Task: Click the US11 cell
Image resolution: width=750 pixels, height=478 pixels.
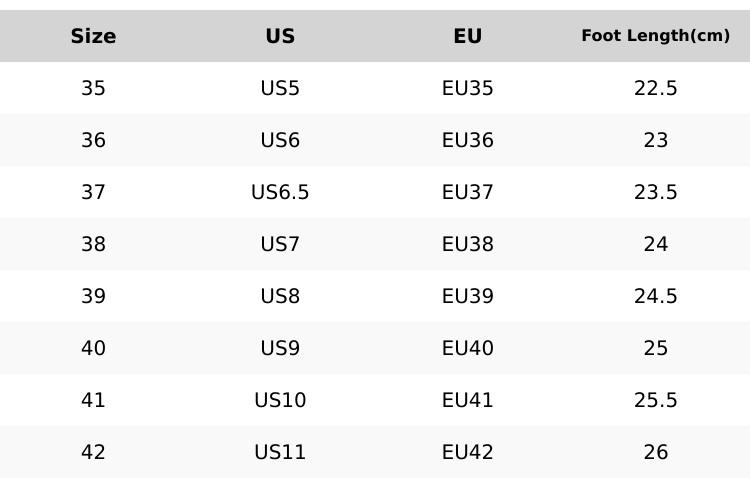Action: 280,453
